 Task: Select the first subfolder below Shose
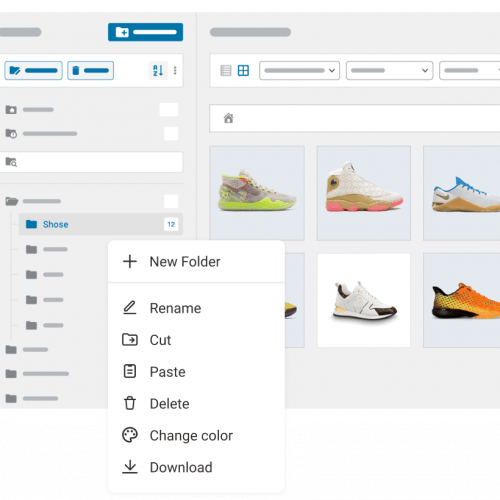[x=47, y=249]
